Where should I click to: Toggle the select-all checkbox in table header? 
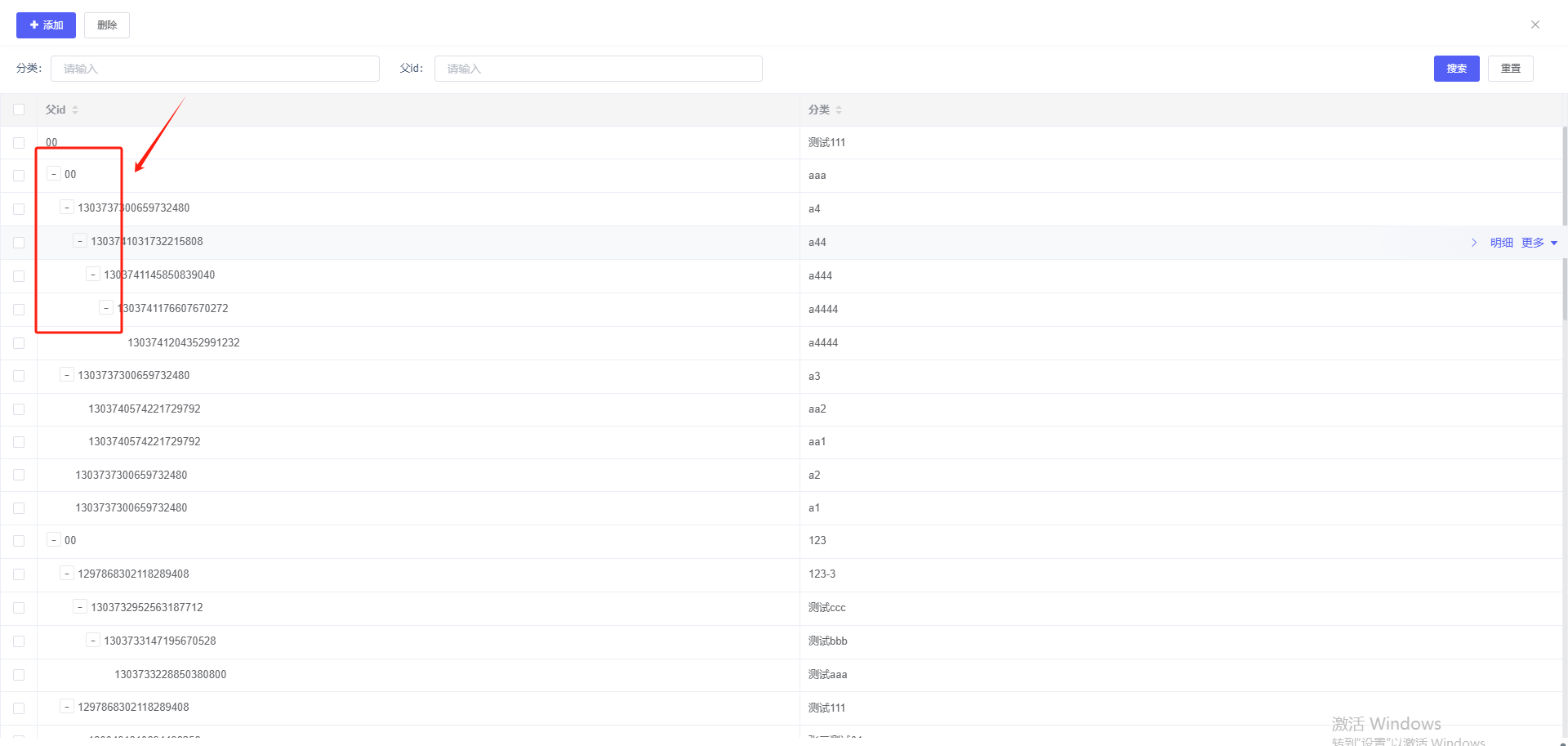[19, 109]
